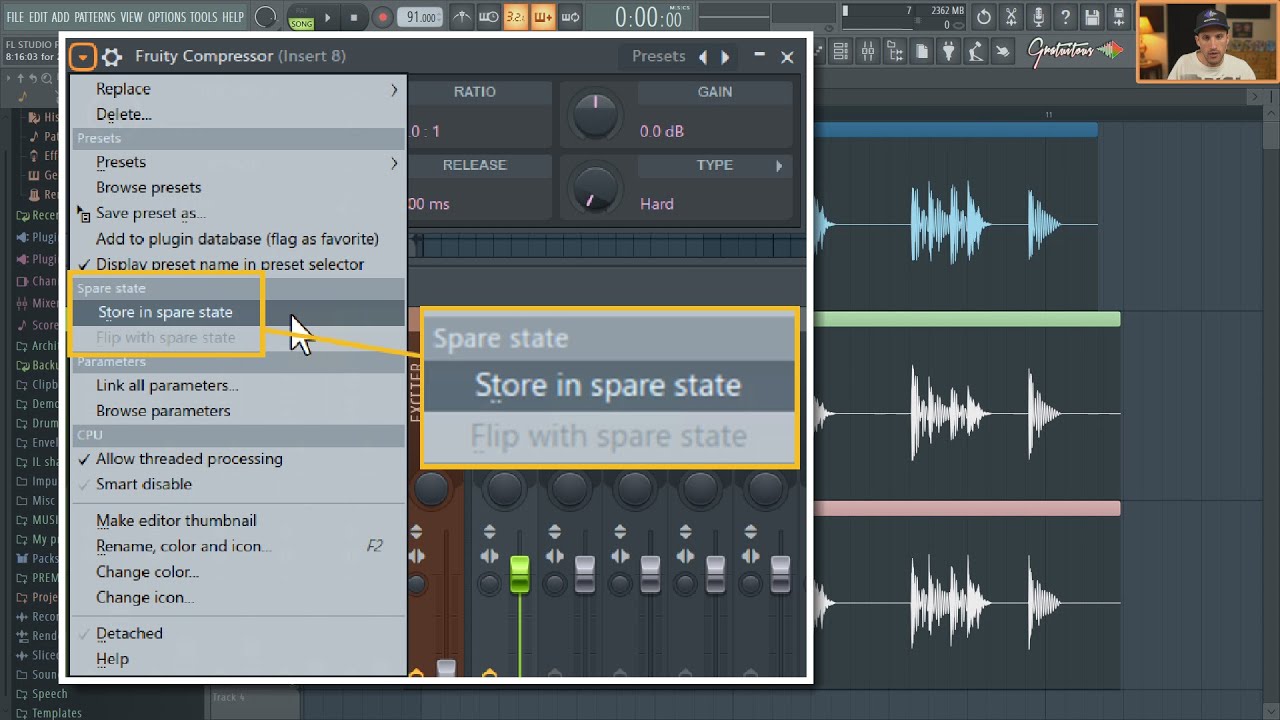Click the green mixer fader

(520, 574)
